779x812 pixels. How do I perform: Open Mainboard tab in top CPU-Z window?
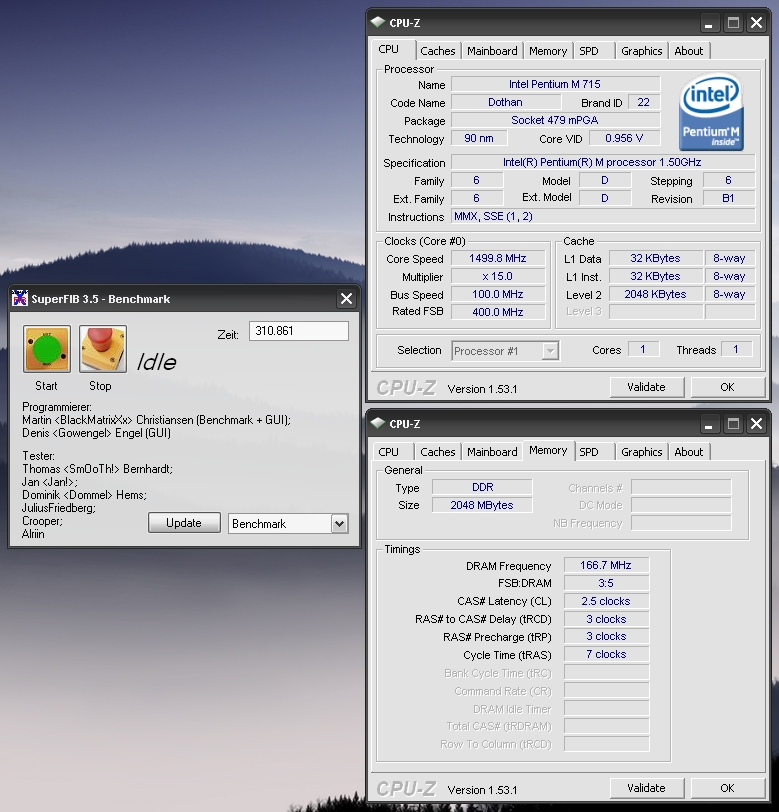(492, 51)
